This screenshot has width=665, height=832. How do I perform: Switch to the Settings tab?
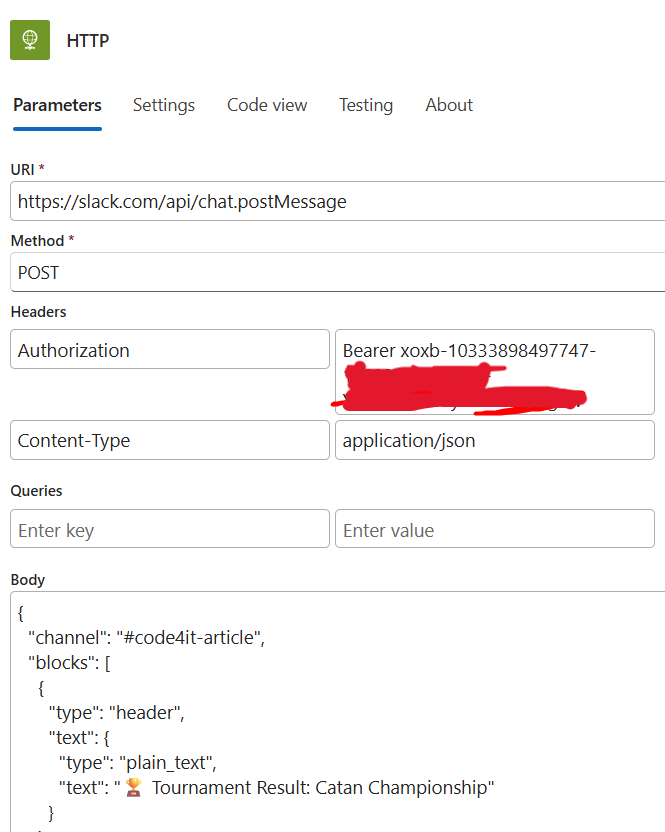(x=163, y=105)
